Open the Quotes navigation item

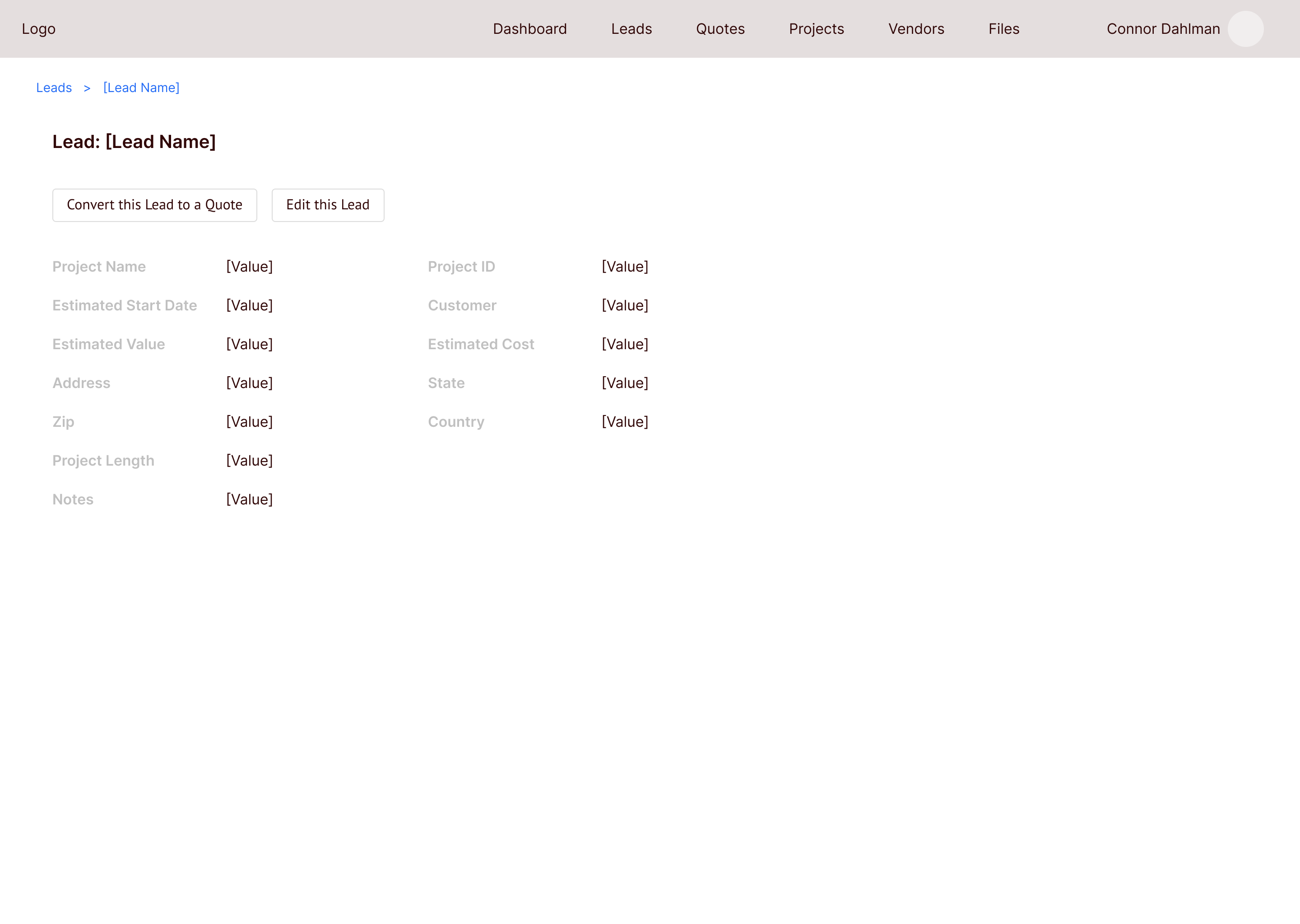720,29
